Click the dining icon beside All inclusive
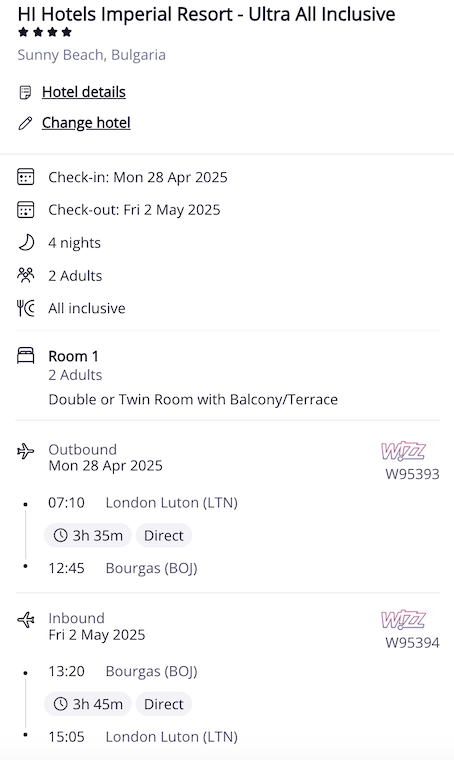This screenshot has height=760, width=454. 26,308
